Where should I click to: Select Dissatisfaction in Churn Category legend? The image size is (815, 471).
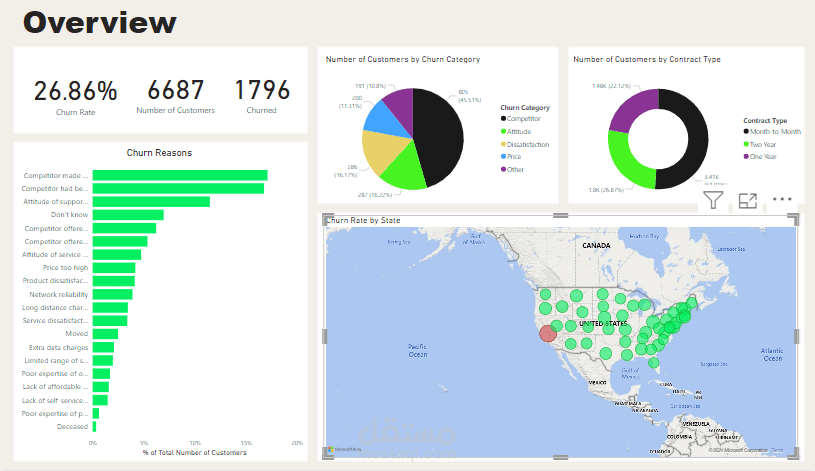tap(525, 145)
